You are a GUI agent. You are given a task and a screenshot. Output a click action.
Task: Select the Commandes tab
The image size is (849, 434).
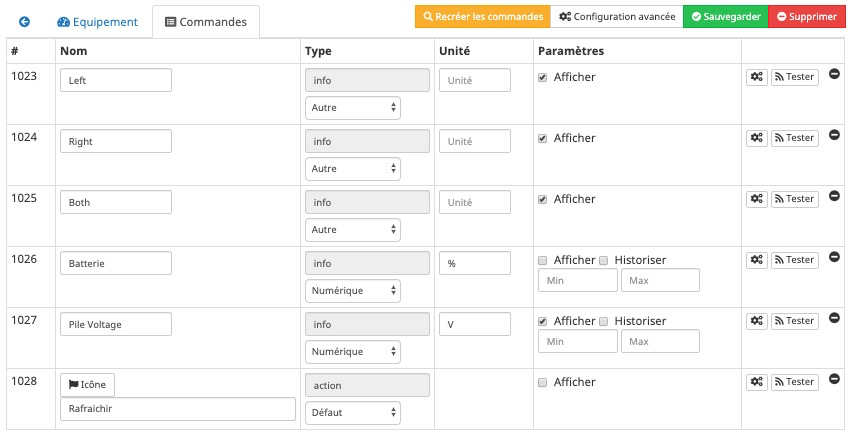[x=205, y=21]
